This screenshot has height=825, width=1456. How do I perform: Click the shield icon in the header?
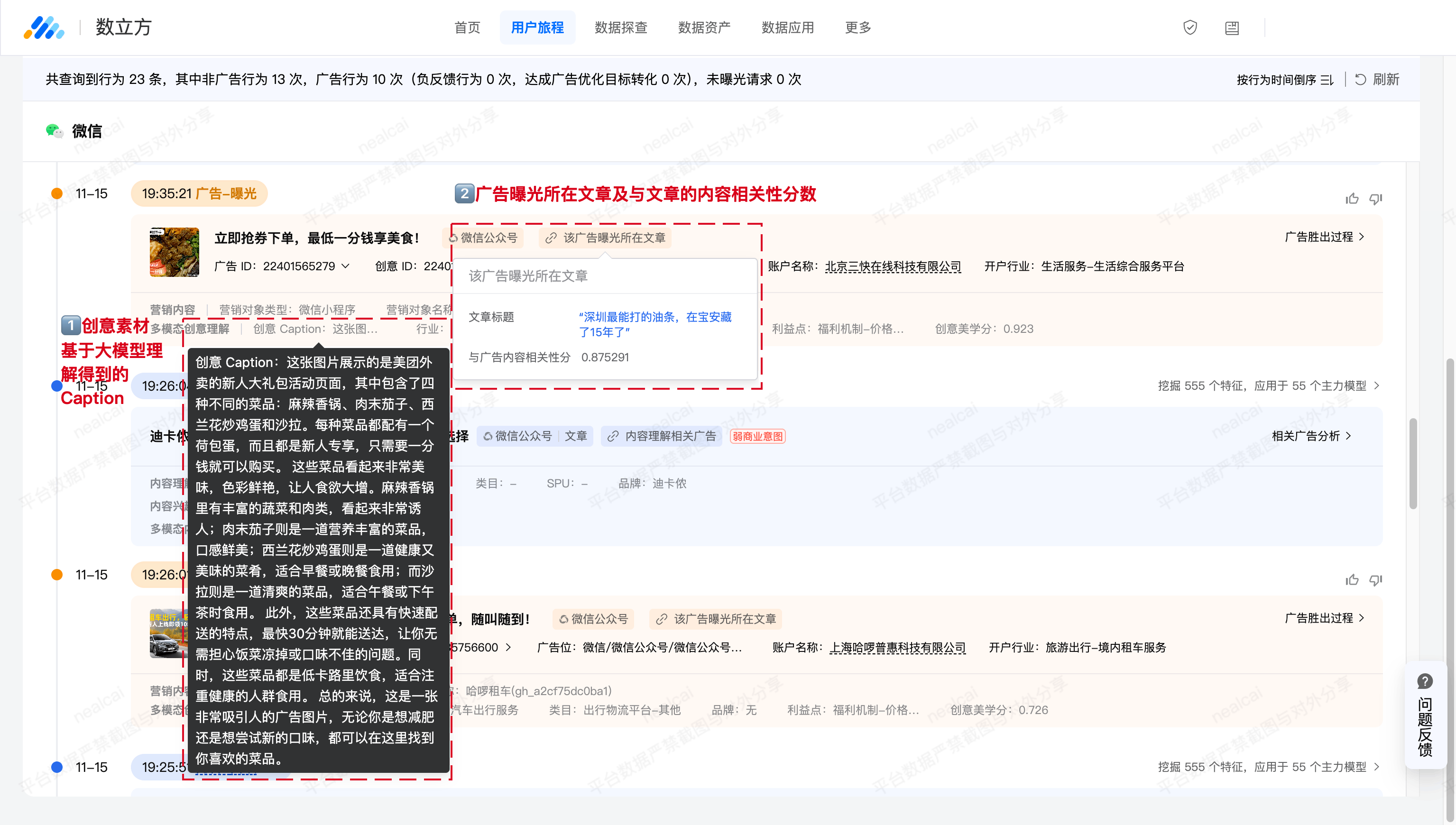click(x=1189, y=27)
